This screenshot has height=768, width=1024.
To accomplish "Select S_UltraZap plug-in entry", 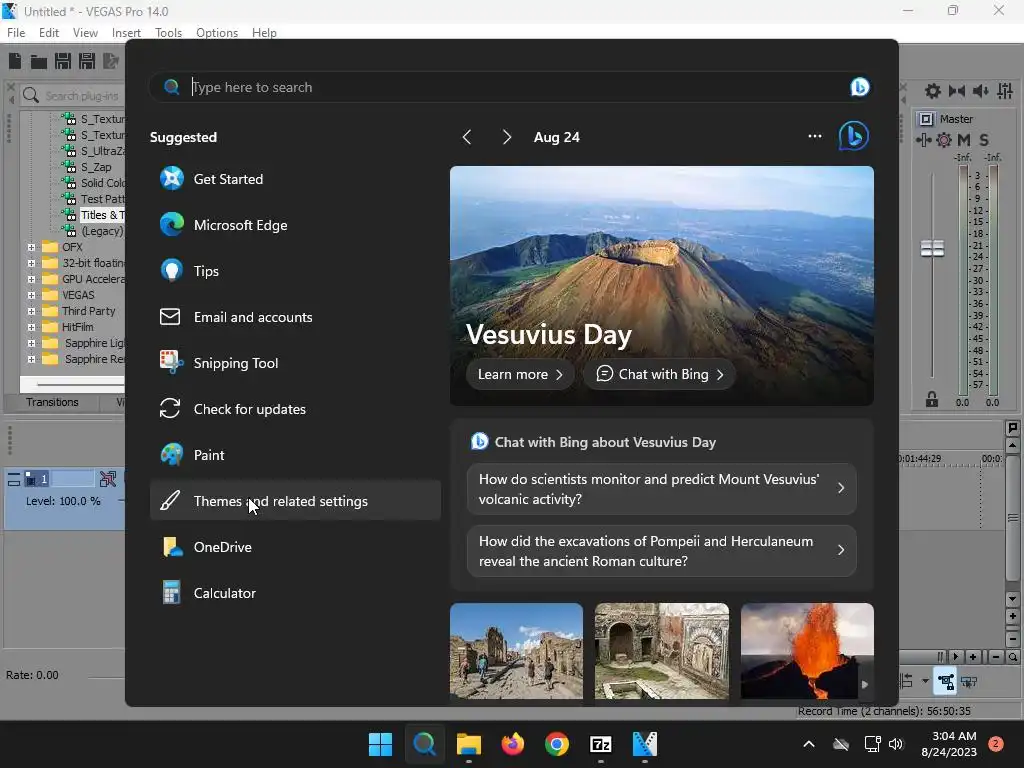I will click(102, 151).
